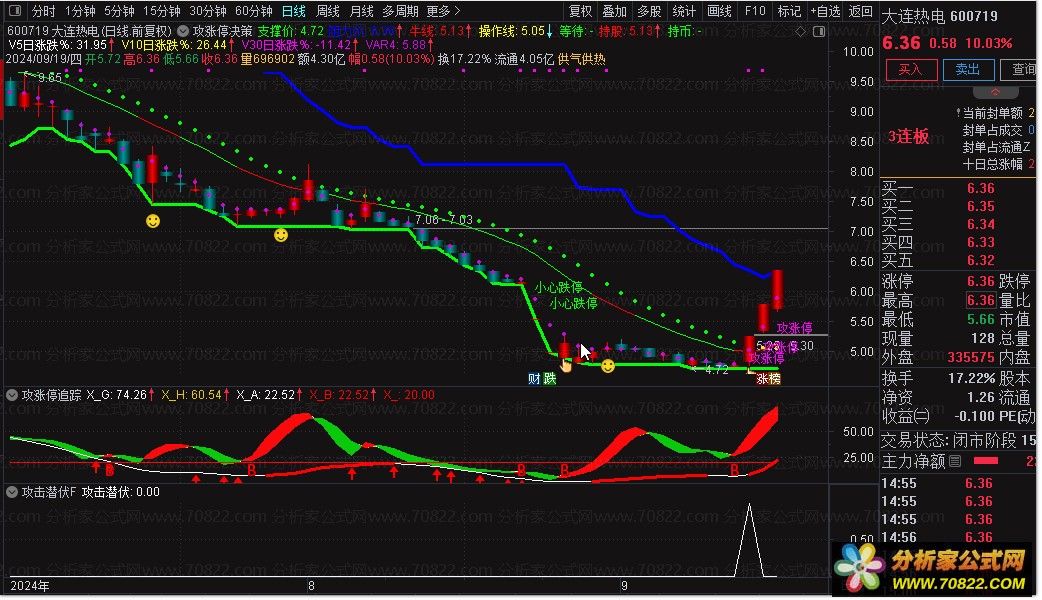Click the 最低 5.66 value
This screenshot has width=1042, height=600.
980,320
